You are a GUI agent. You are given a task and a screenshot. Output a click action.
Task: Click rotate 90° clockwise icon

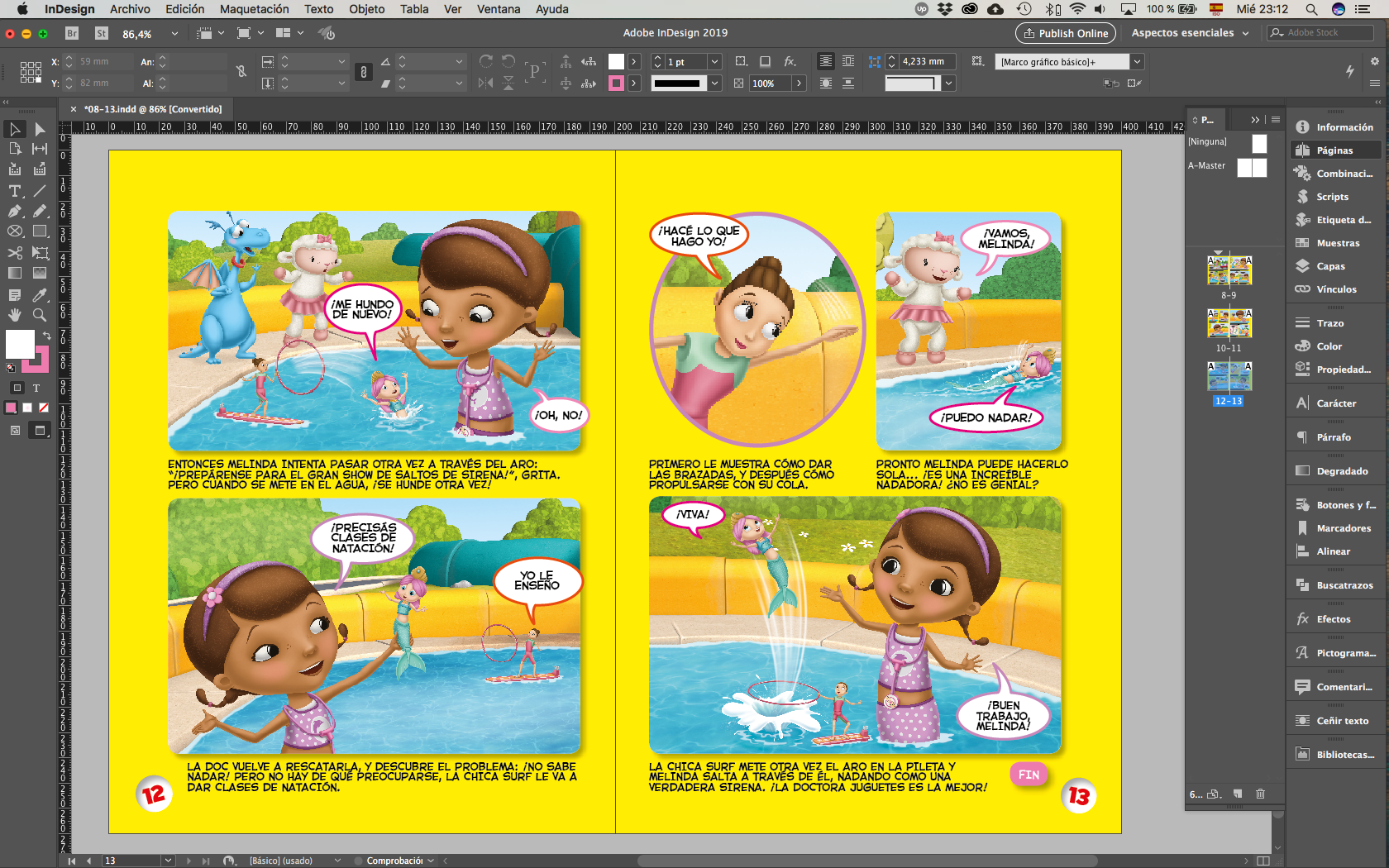[x=486, y=61]
